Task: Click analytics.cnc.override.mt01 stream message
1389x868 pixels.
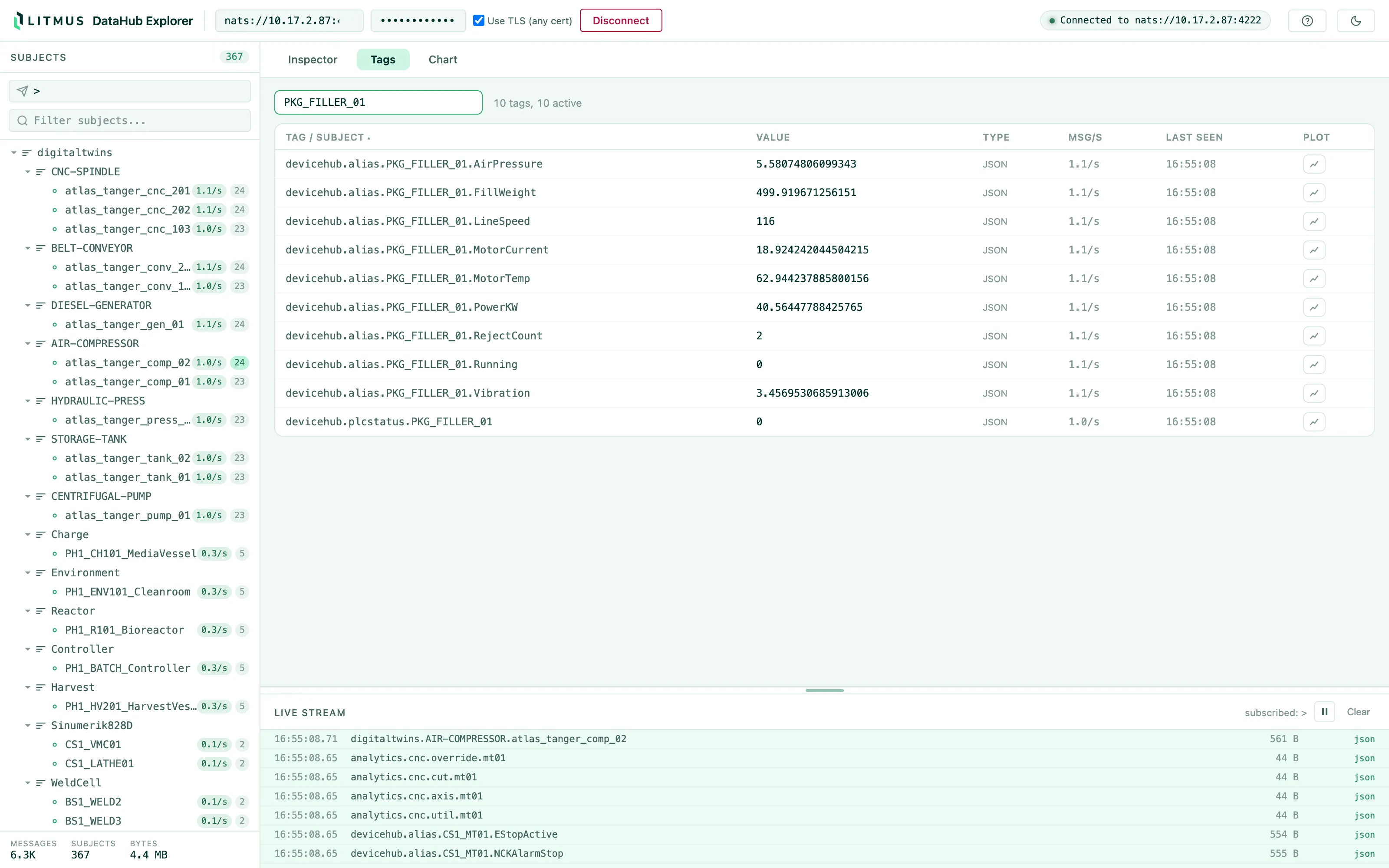Action: pyautogui.click(x=824, y=758)
